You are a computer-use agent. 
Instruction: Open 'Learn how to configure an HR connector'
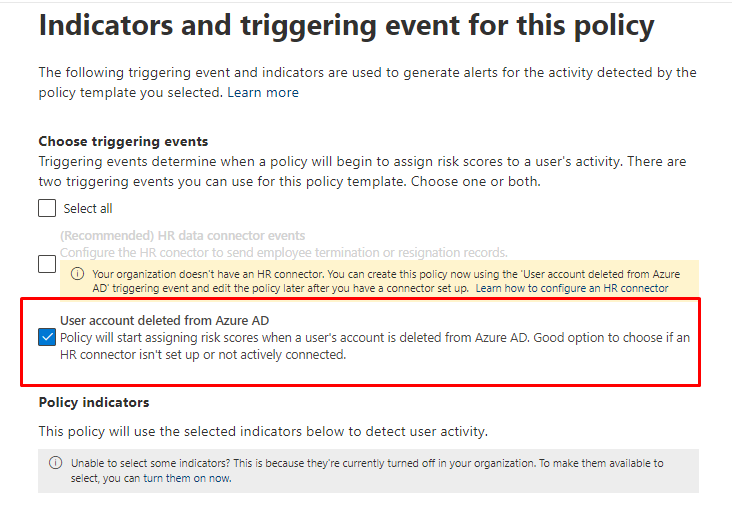(572, 288)
